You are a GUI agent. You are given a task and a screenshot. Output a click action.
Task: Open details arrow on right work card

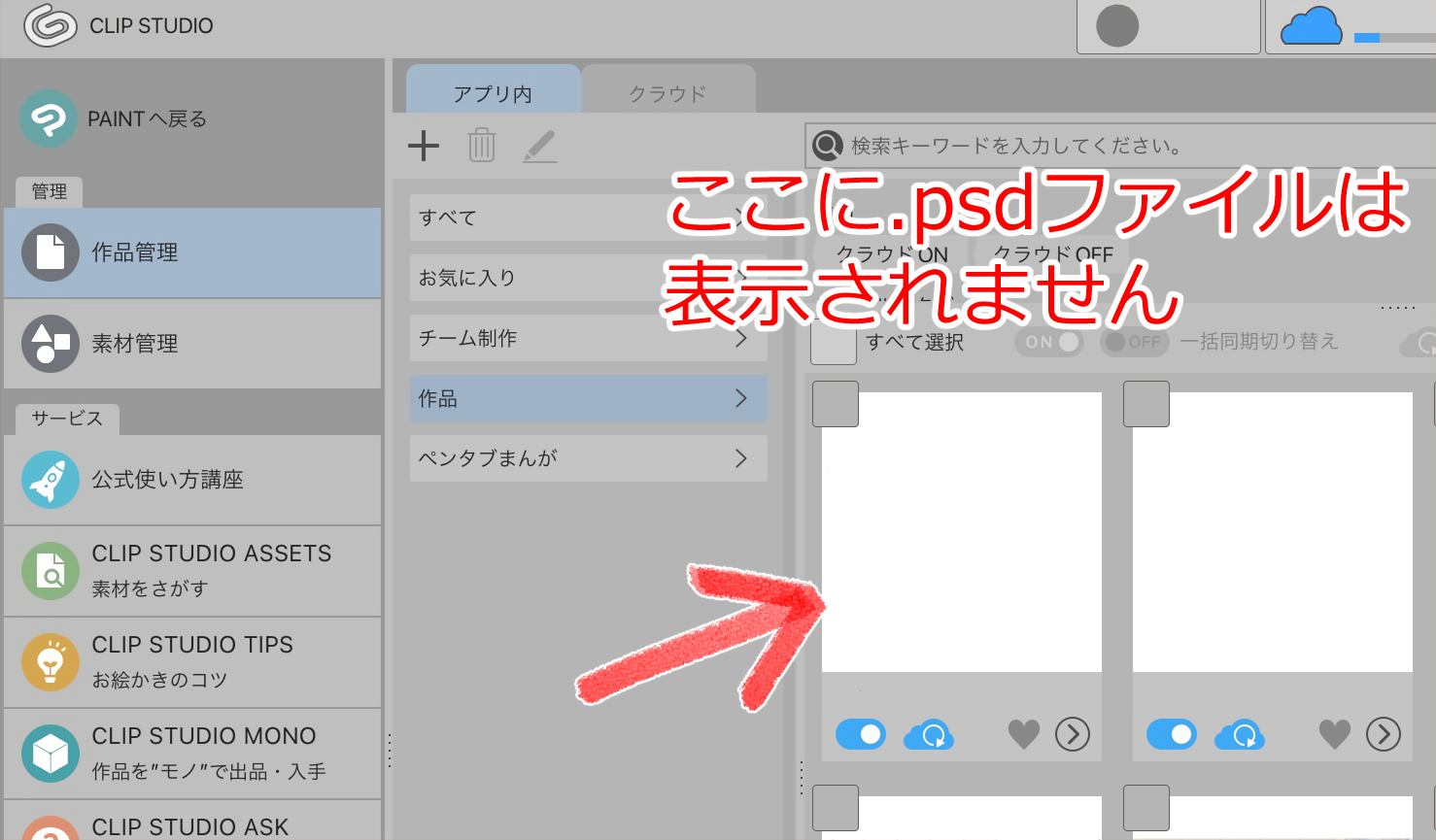pyautogui.click(x=1384, y=734)
